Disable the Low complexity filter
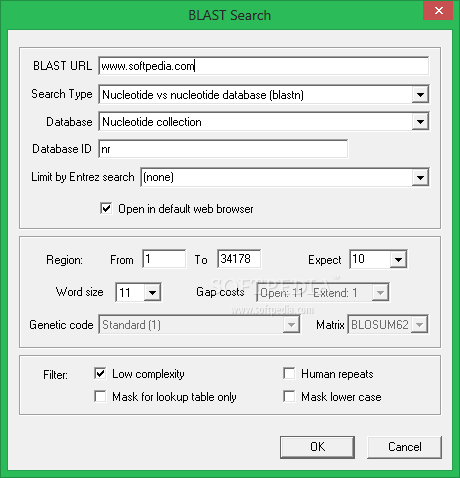 [x=100, y=374]
